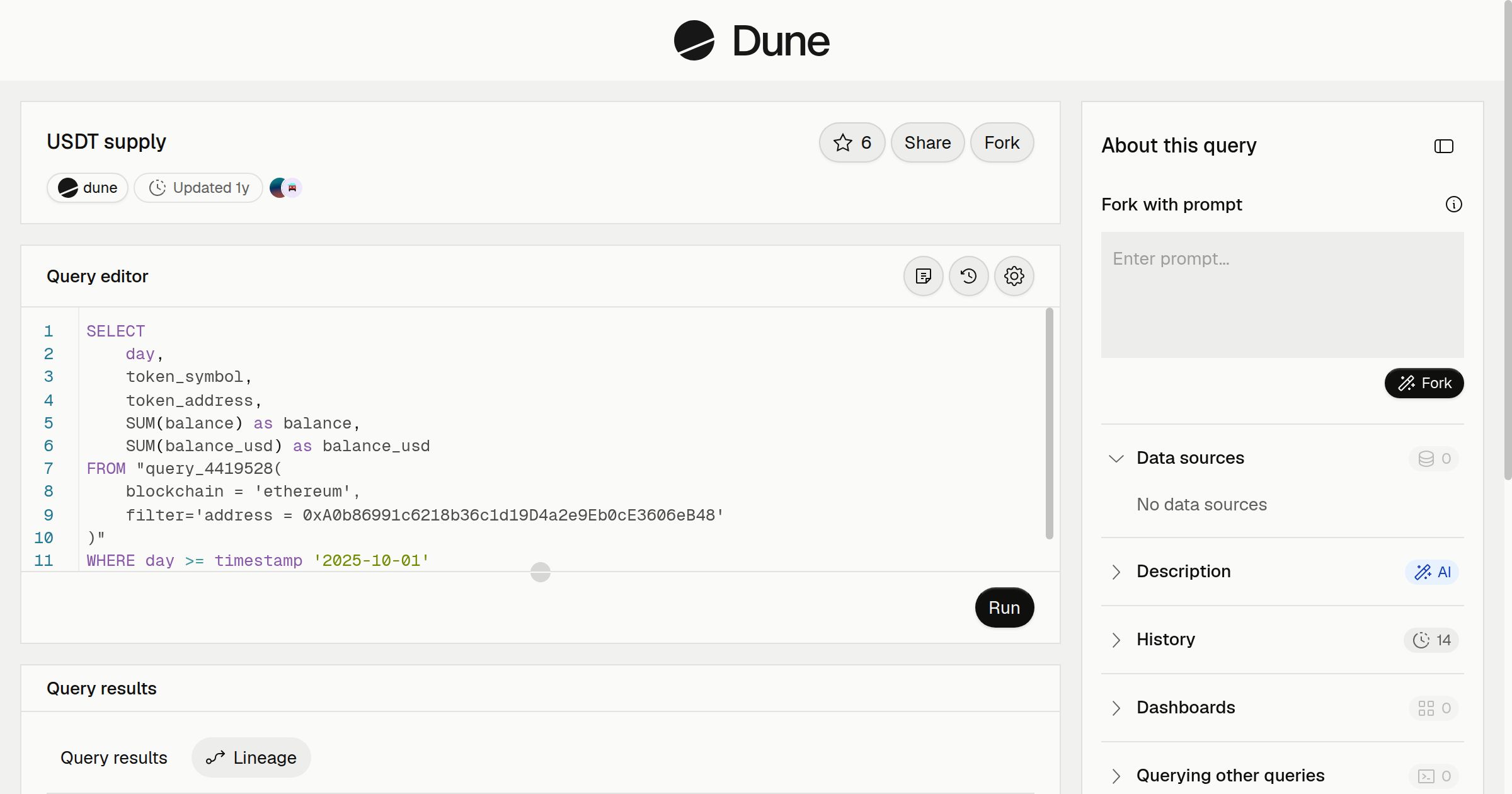Expand the History section

tap(1116, 640)
